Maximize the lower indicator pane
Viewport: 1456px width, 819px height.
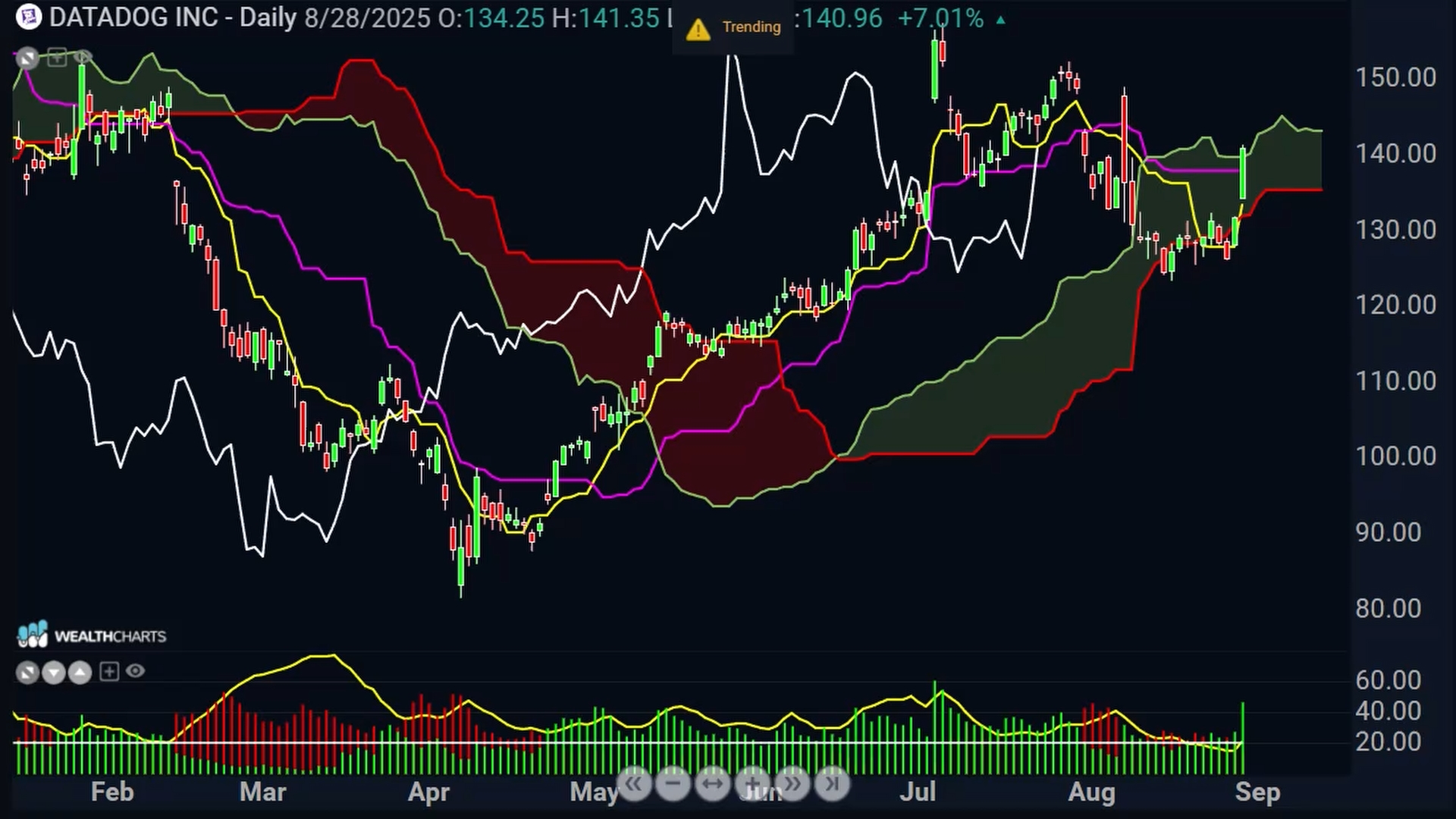pos(27,672)
